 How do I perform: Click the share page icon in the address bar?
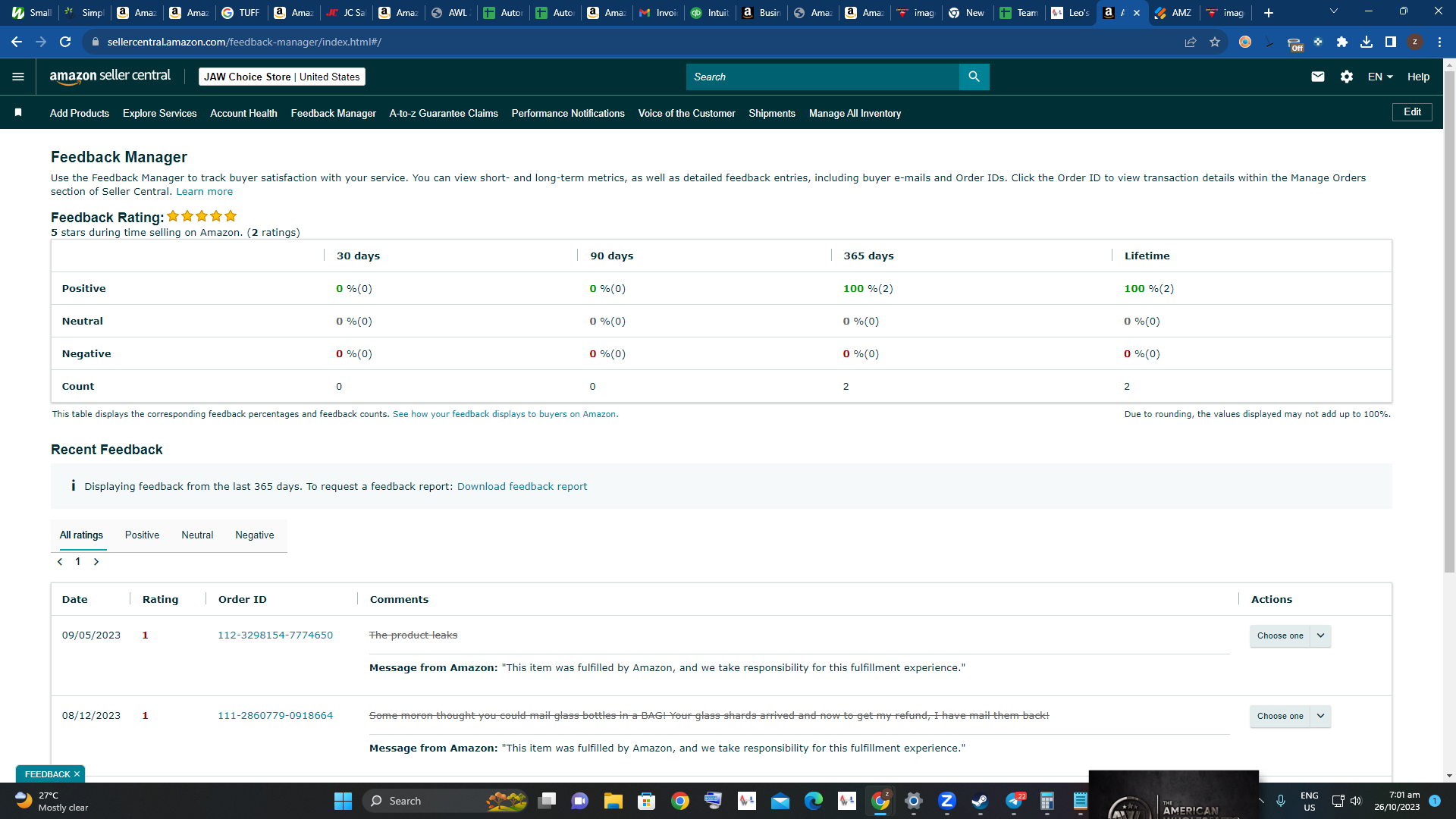pos(1191,42)
